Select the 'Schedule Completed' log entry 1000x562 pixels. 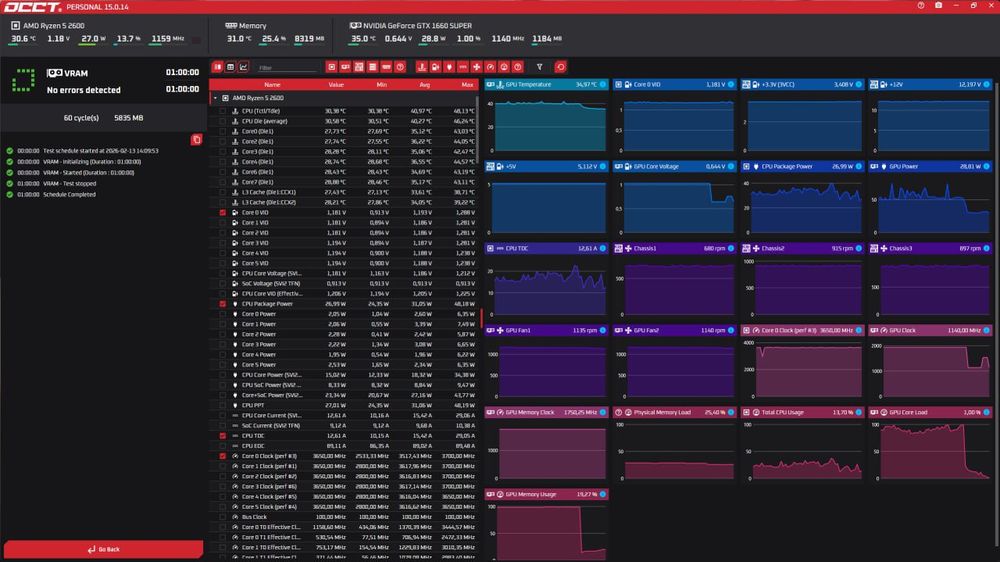click(69, 195)
